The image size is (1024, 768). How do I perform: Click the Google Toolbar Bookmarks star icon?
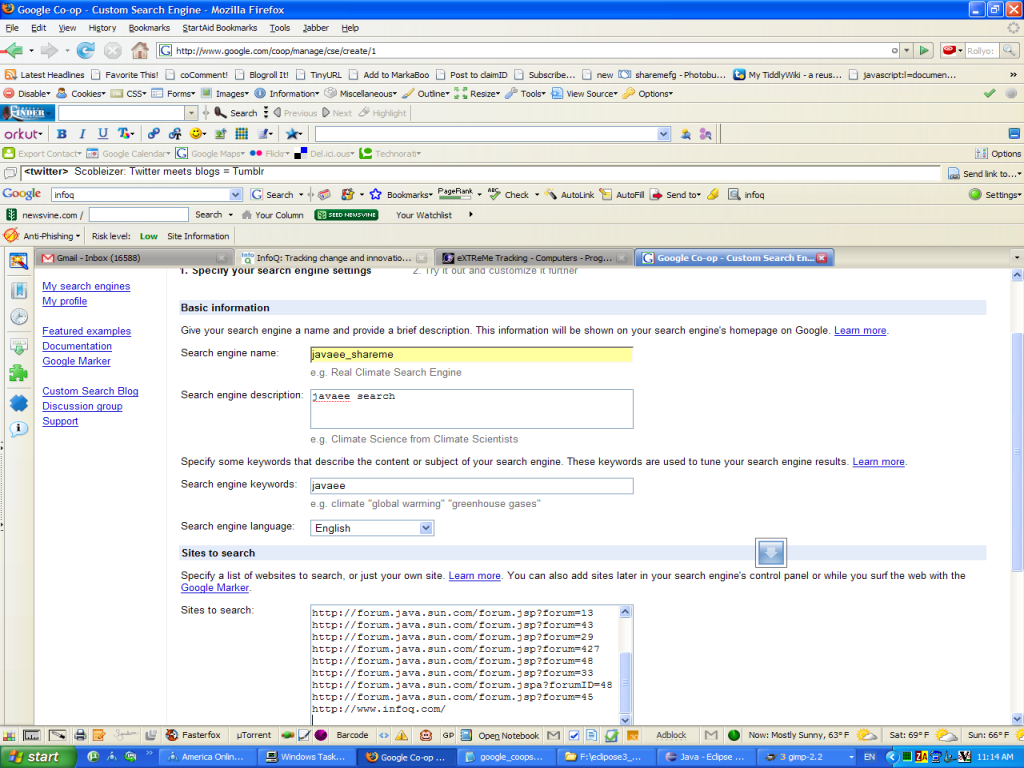point(376,195)
